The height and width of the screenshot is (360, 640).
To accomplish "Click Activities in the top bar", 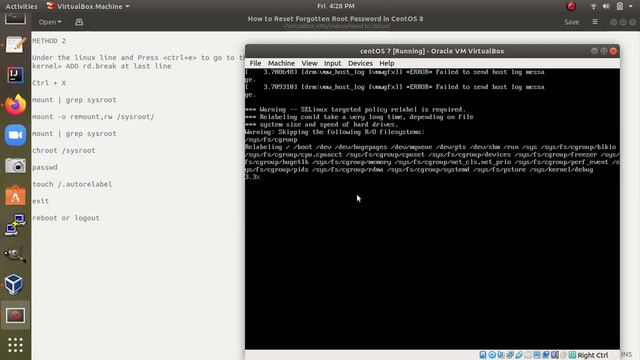I will point(21,6).
